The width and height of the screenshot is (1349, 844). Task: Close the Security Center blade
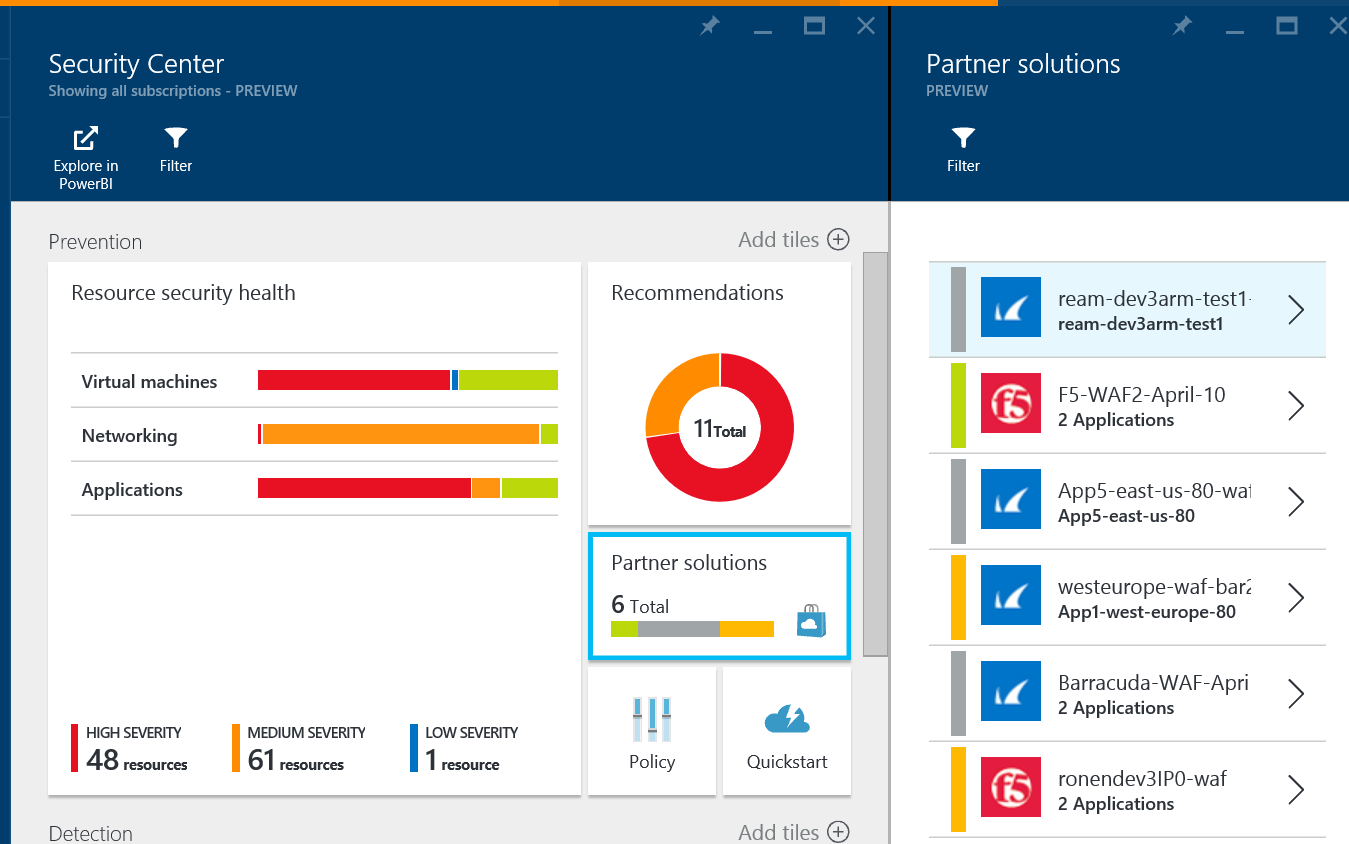[x=866, y=27]
